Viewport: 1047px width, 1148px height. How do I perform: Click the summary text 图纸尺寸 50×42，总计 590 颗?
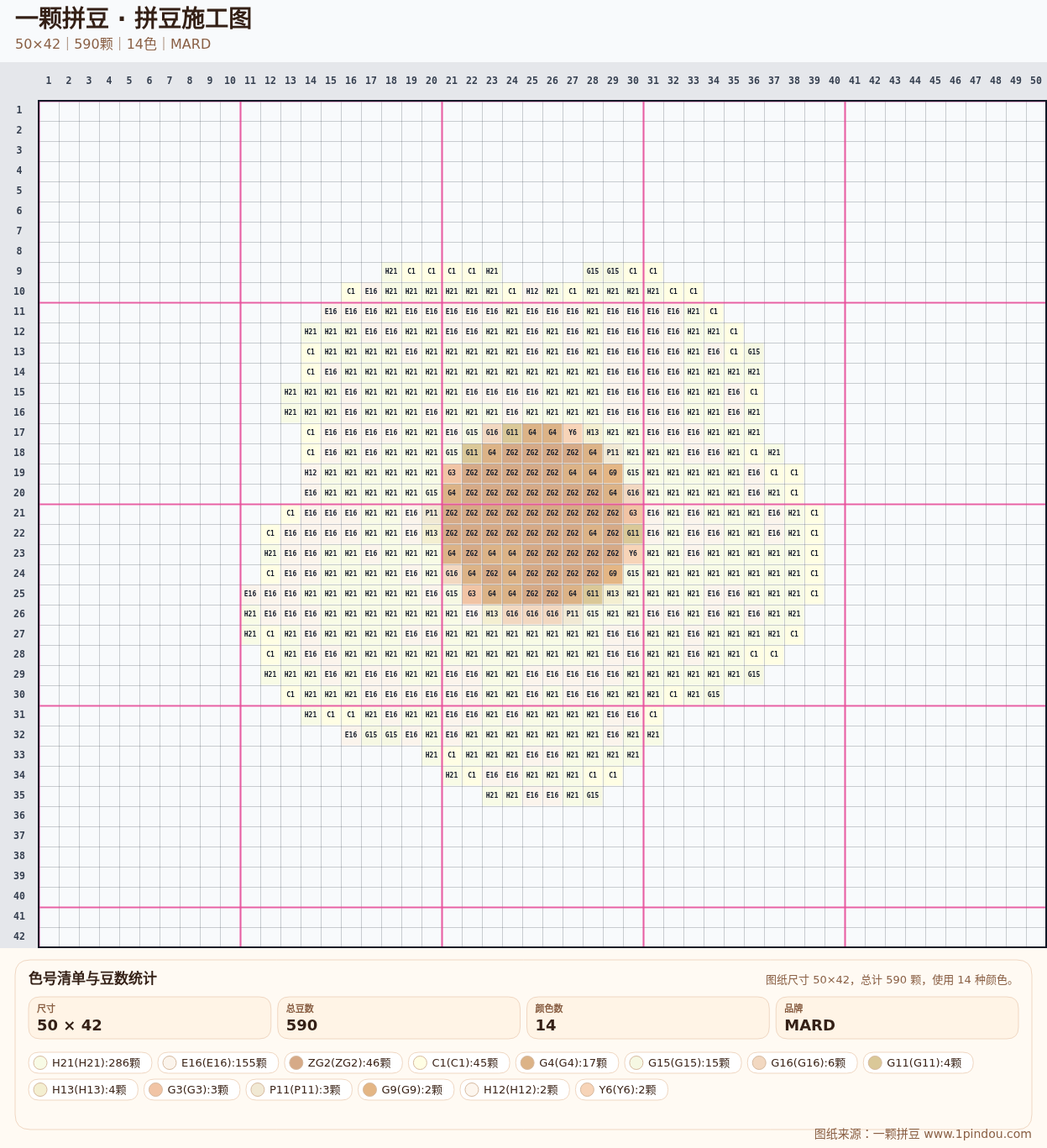892,980
